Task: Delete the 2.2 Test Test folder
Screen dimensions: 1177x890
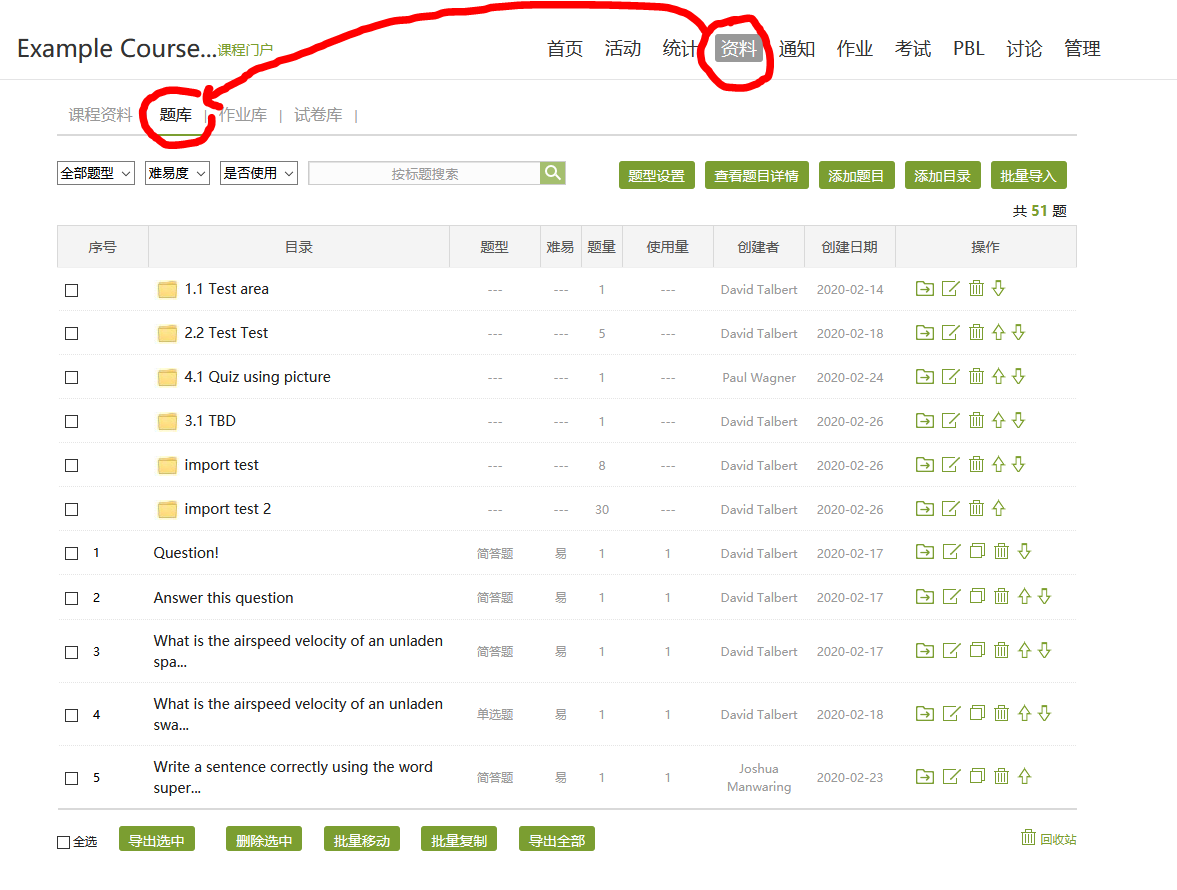Action: point(977,333)
